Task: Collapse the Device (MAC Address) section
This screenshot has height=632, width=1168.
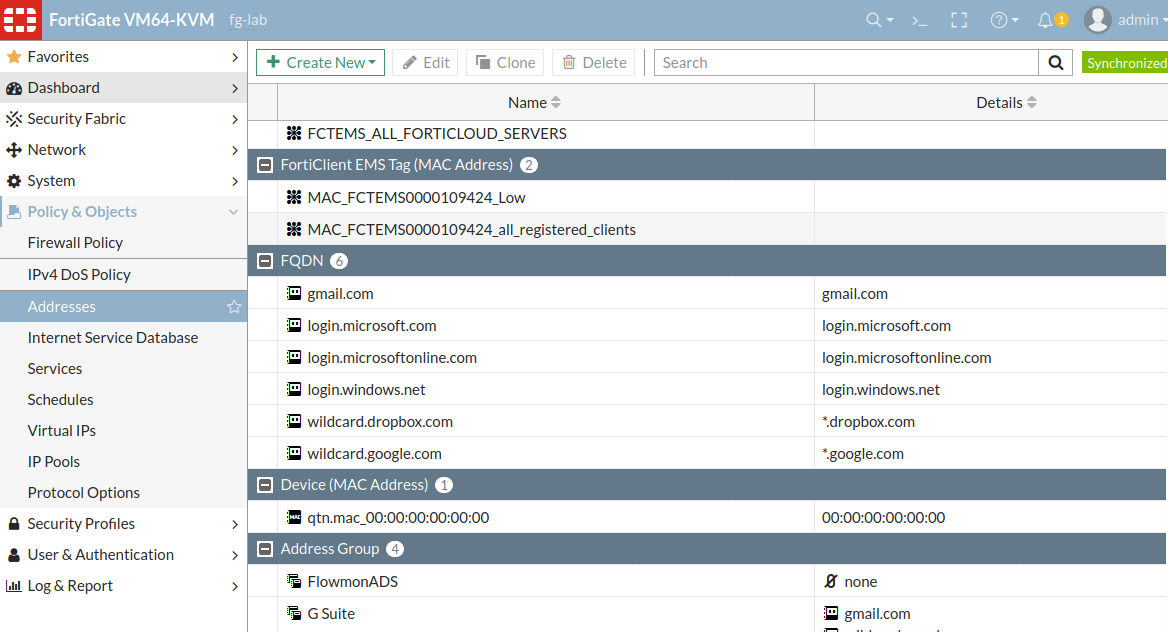Action: click(265, 485)
